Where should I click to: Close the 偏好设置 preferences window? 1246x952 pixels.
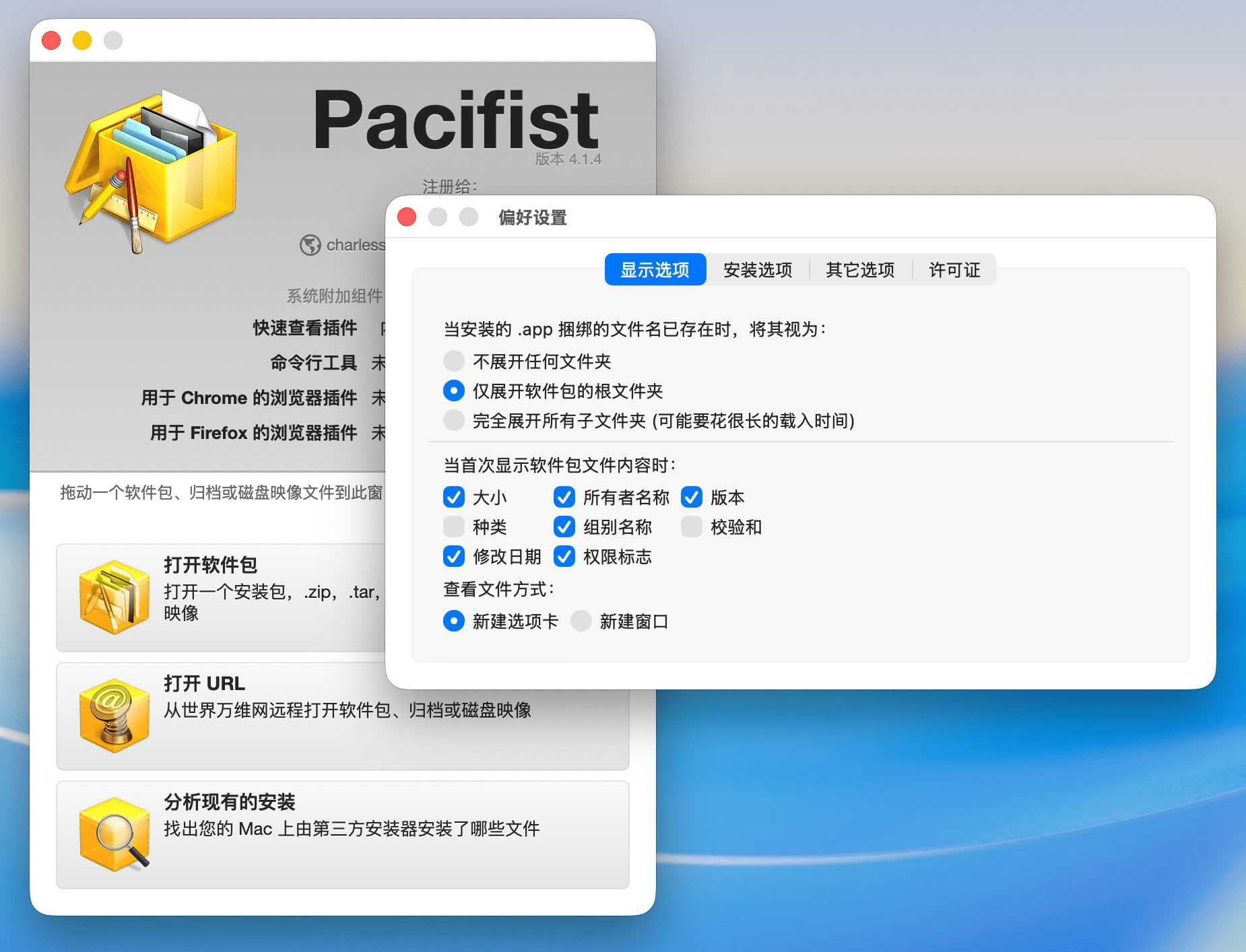click(x=407, y=217)
